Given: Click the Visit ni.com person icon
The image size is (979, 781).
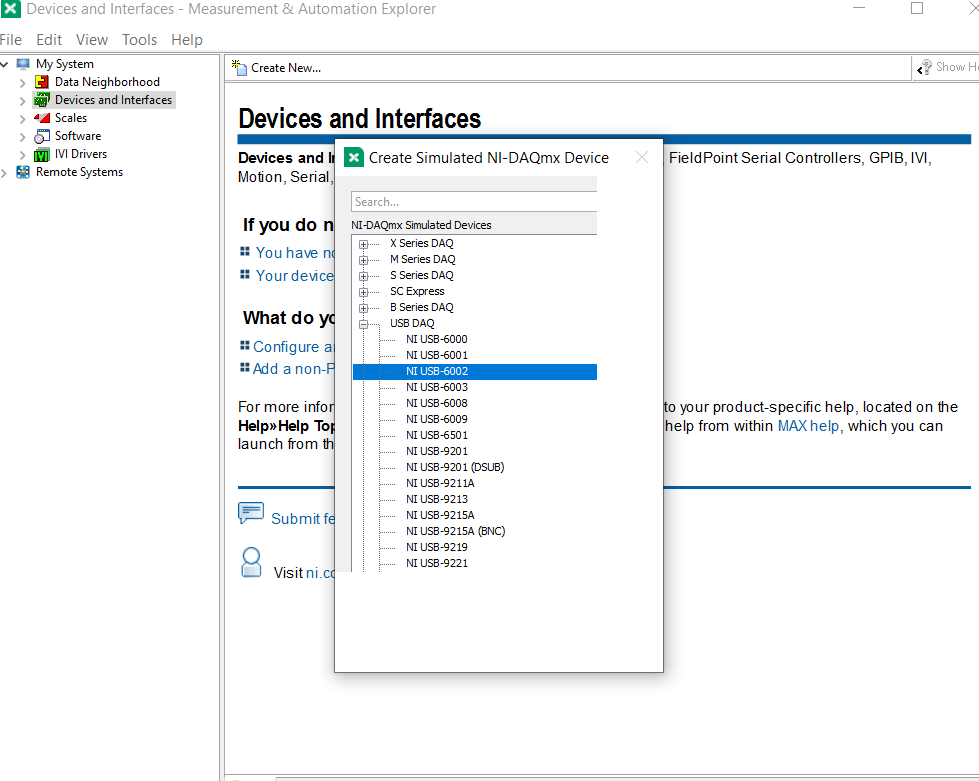Looking at the screenshot, I should (x=252, y=562).
